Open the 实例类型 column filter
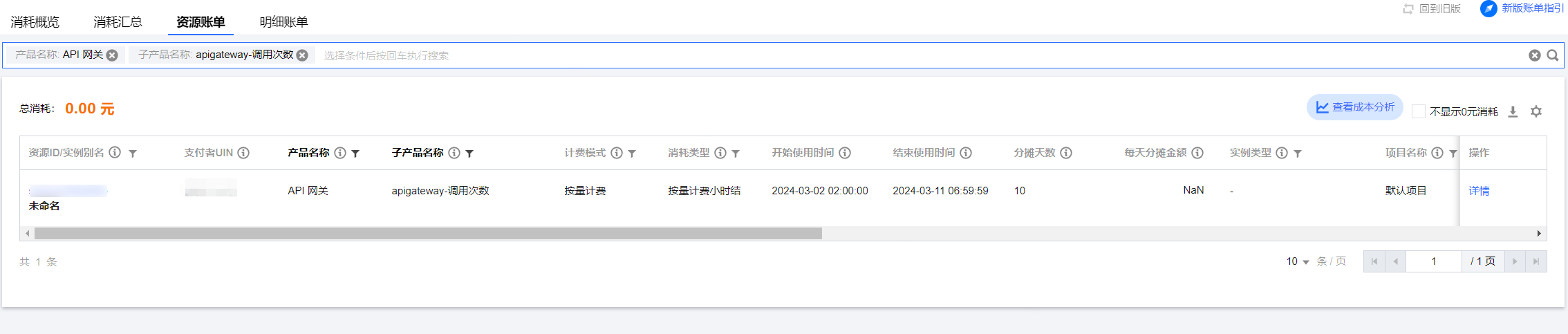Image resolution: width=1568 pixels, height=334 pixels. pos(1298,154)
